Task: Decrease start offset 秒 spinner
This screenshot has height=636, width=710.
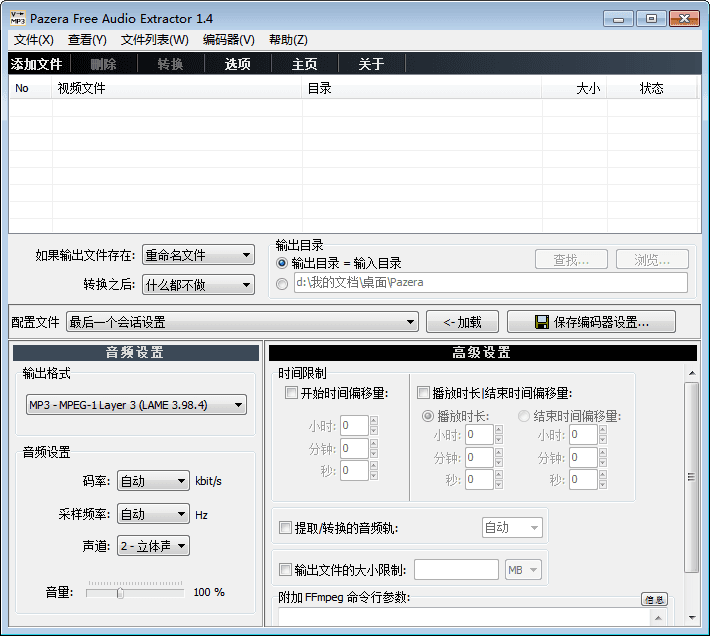Action: click(374, 476)
